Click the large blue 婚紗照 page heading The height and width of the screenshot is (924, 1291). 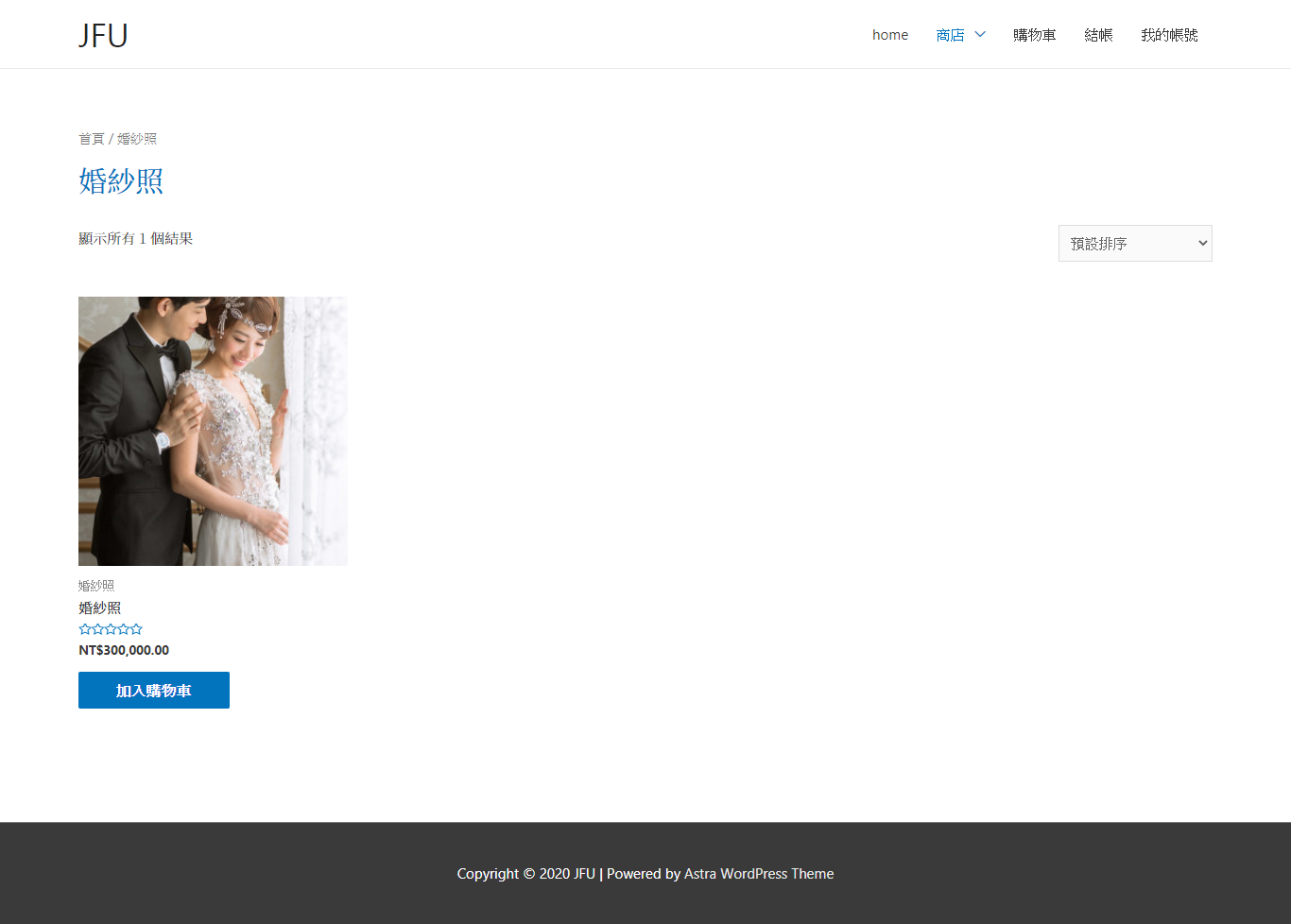121,180
